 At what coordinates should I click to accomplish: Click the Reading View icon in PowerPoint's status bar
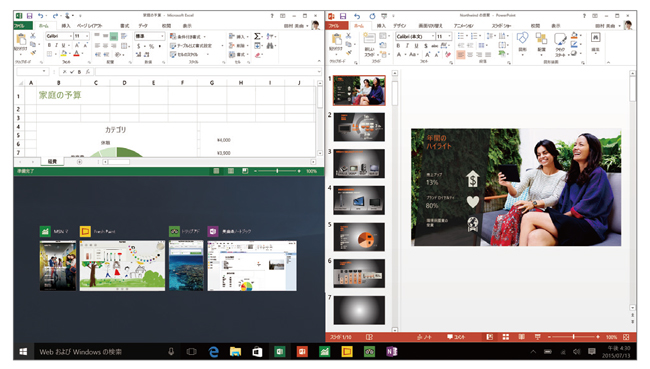tap(521, 337)
